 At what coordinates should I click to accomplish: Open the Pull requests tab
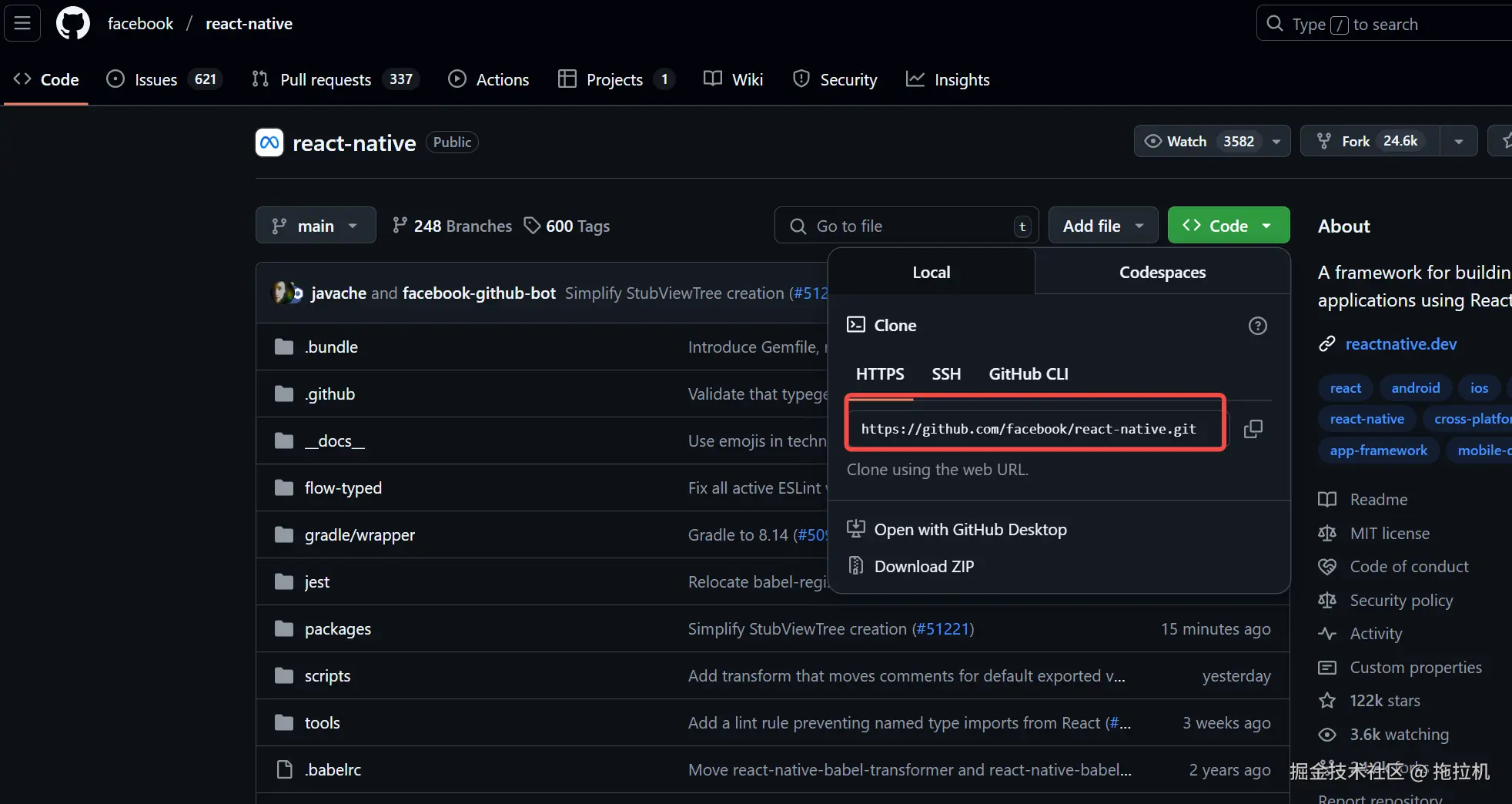[335, 79]
